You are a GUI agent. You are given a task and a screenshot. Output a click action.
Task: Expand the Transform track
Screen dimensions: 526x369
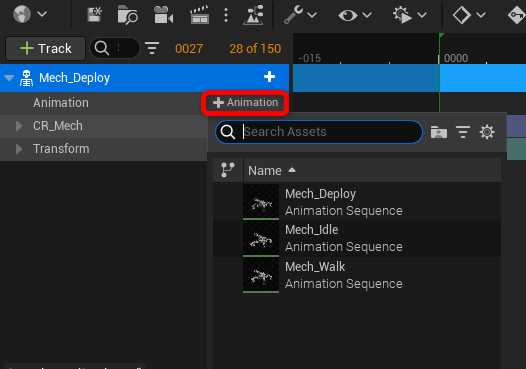click(19, 149)
